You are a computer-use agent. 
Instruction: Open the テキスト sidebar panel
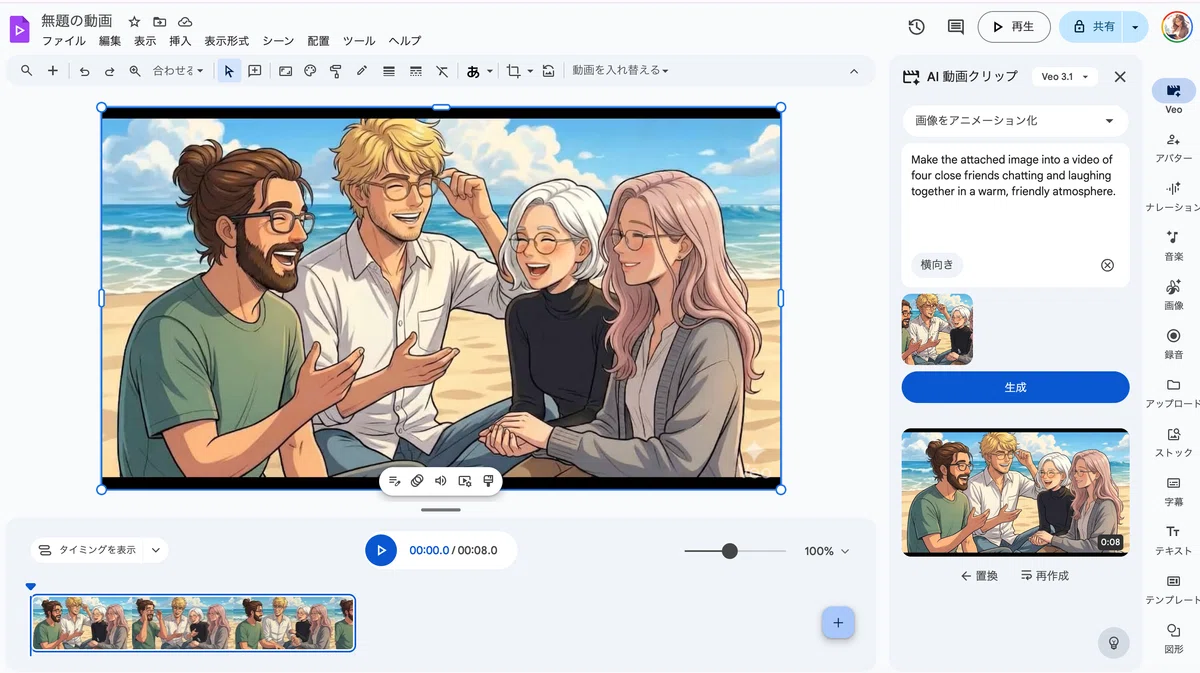[1173, 539]
